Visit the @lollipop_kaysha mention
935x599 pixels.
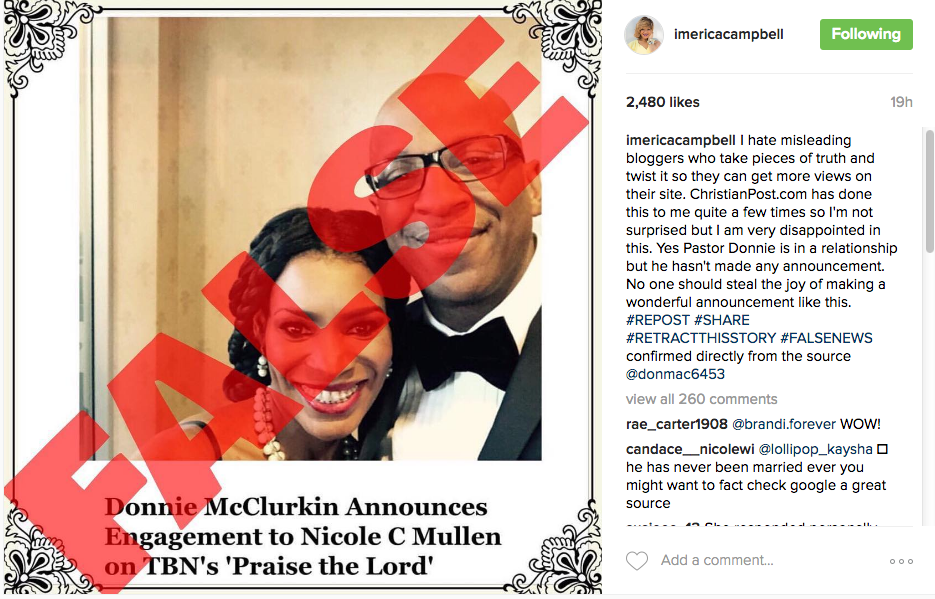tap(815, 449)
